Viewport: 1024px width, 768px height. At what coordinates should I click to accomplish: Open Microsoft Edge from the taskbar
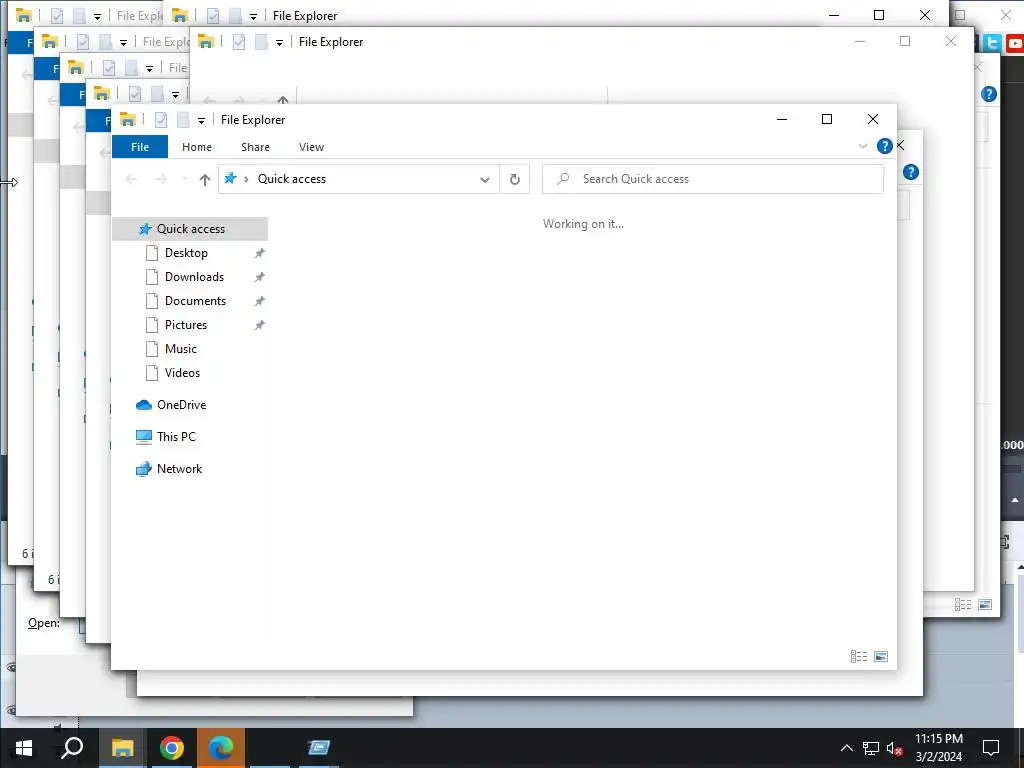tap(221, 748)
